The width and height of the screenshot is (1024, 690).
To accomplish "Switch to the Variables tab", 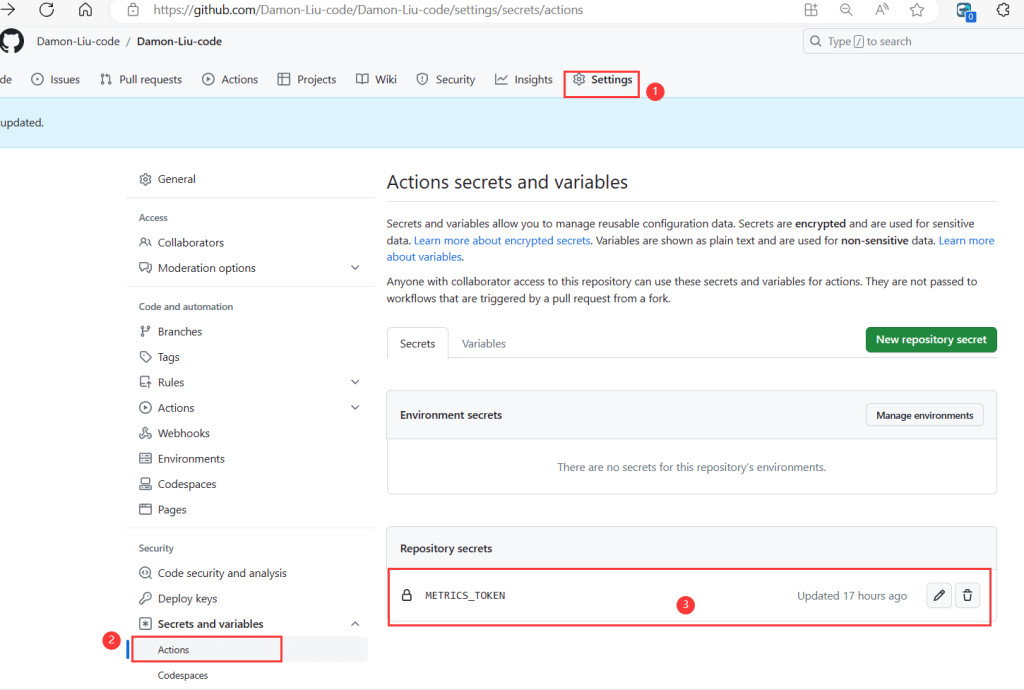I will (484, 343).
